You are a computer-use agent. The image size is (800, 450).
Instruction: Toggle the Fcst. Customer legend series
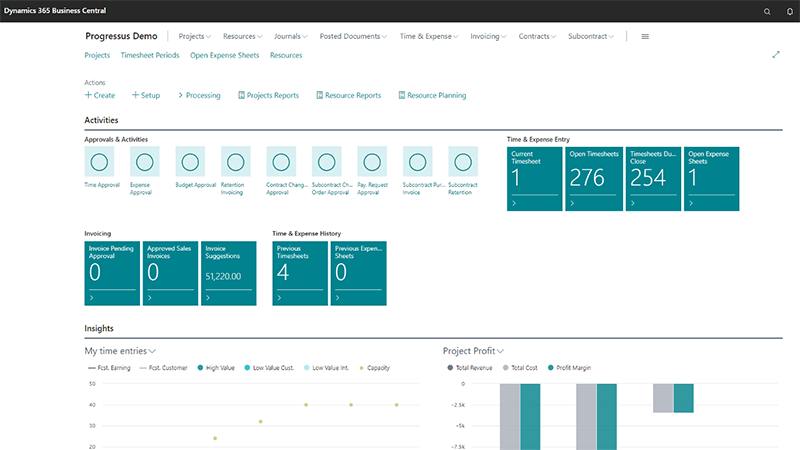click(163, 368)
